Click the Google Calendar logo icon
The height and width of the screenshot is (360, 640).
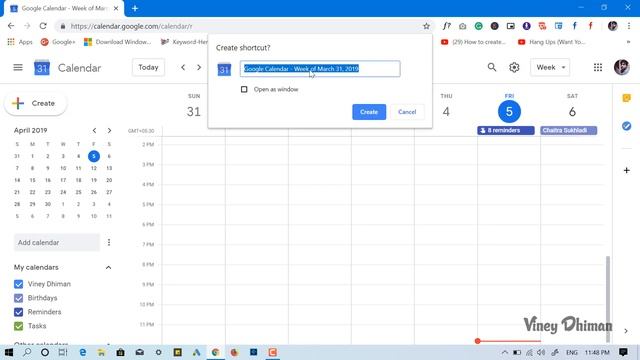[x=42, y=68]
